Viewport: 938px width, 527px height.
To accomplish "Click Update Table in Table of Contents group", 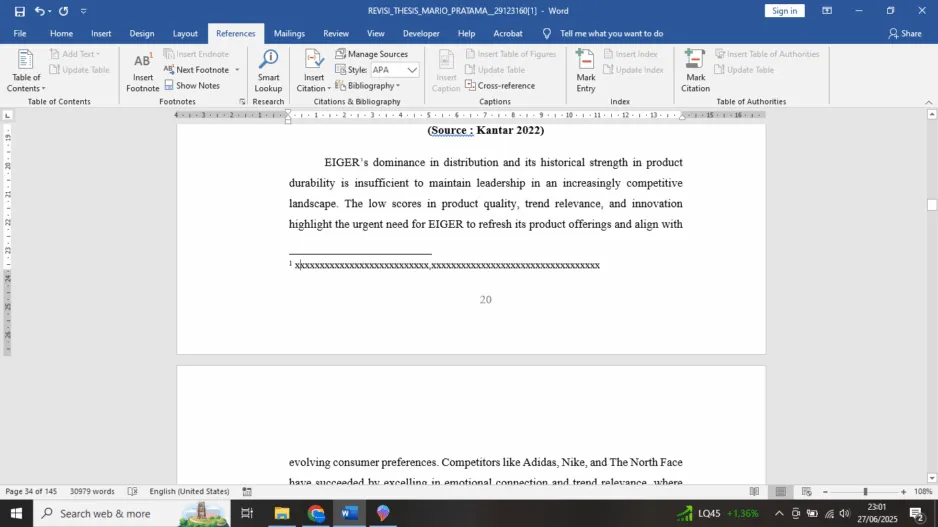I will (x=80, y=69).
